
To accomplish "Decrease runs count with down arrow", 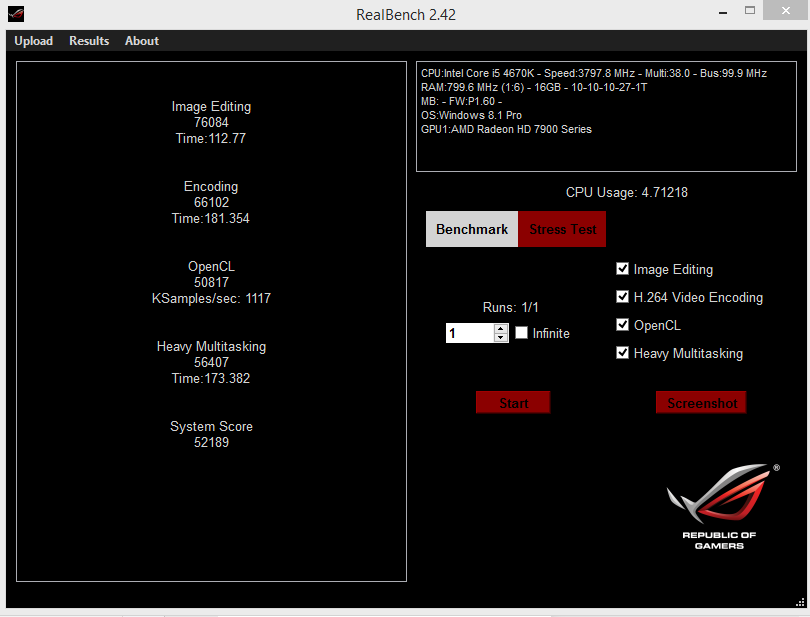I will tap(501, 337).
